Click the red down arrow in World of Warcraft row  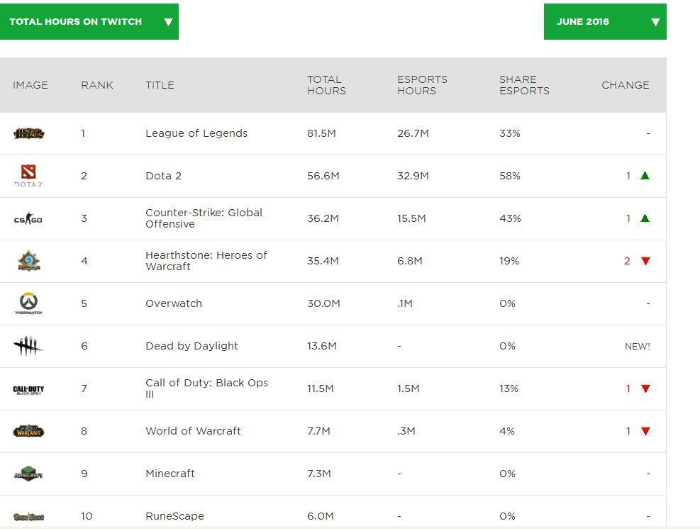point(646,431)
